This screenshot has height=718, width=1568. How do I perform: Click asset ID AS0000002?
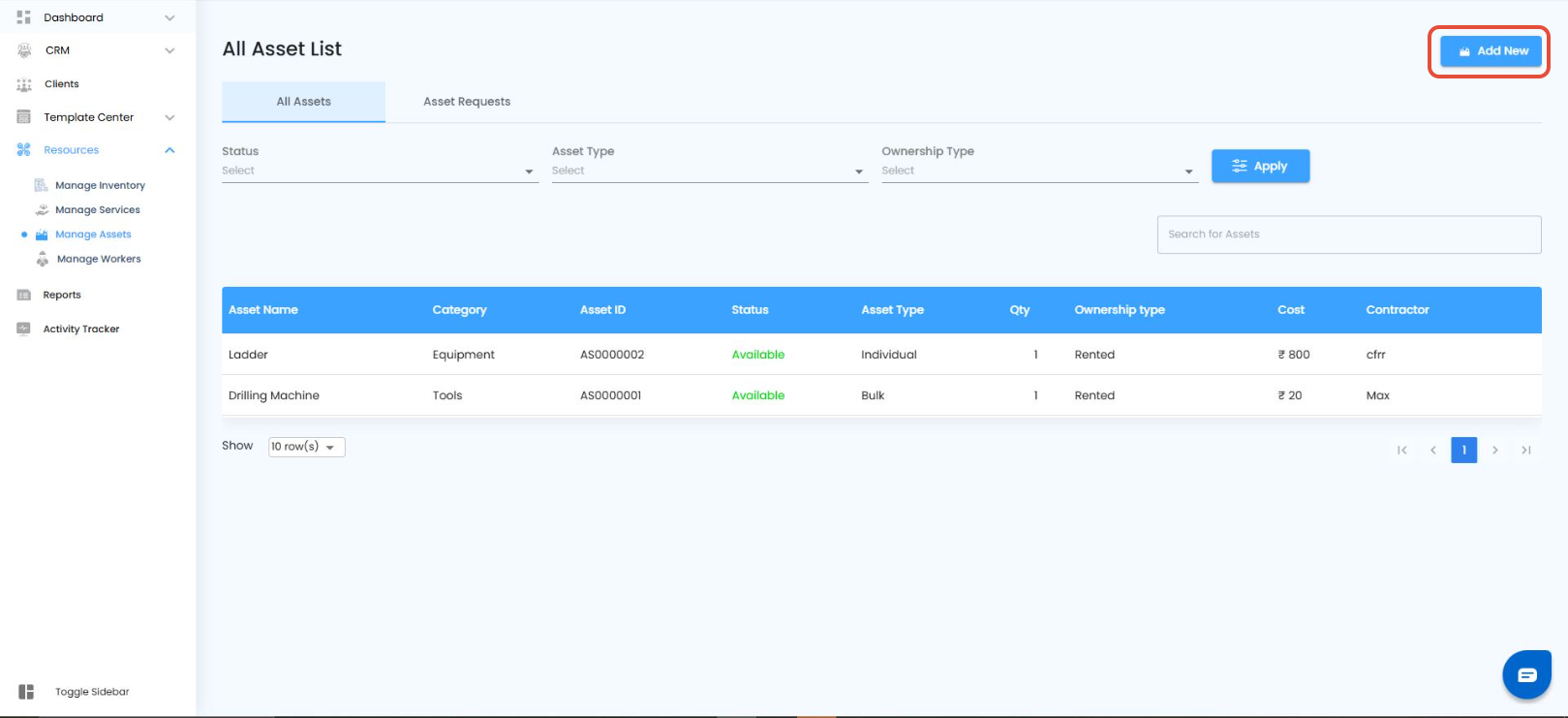pyautogui.click(x=612, y=355)
